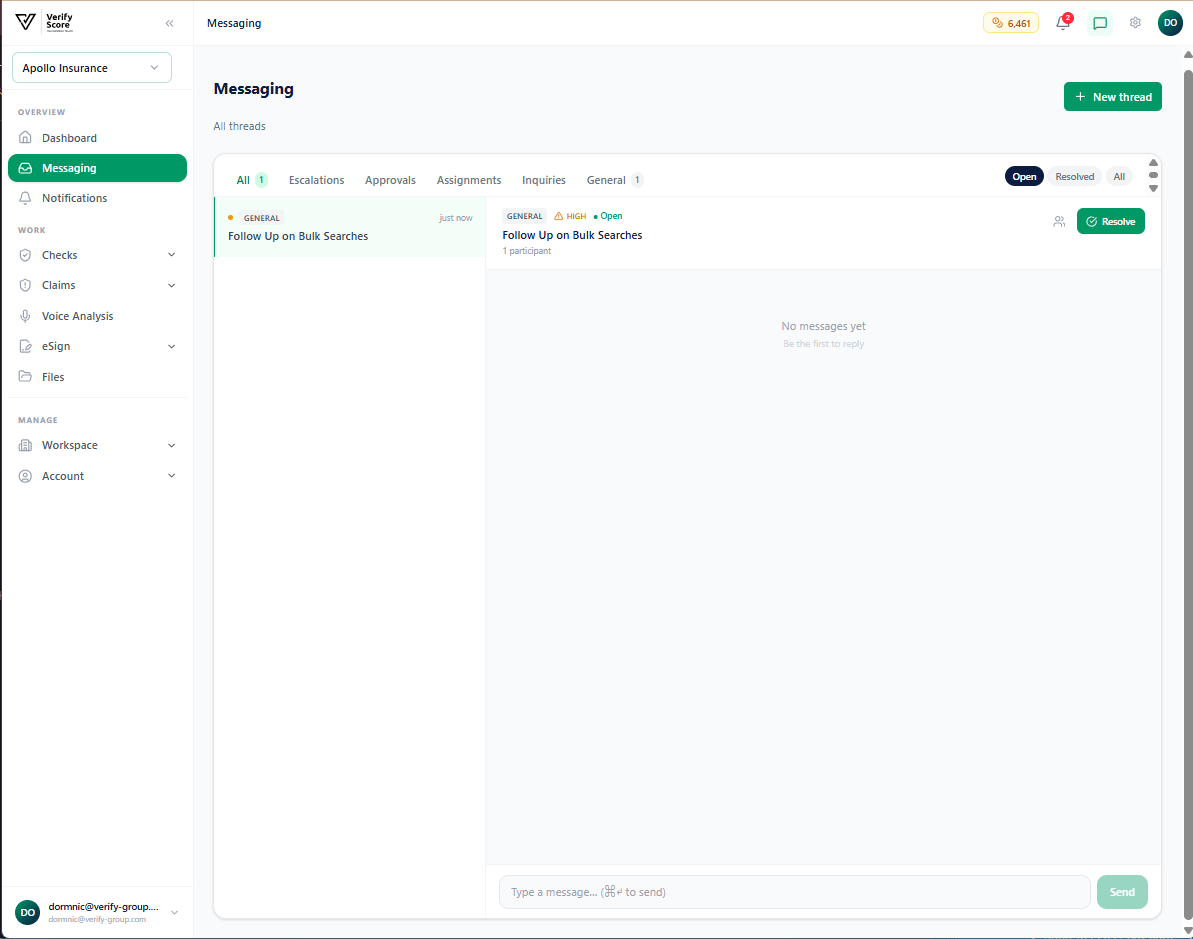
Task: Switch to the General tab
Action: click(x=615, y=180)
